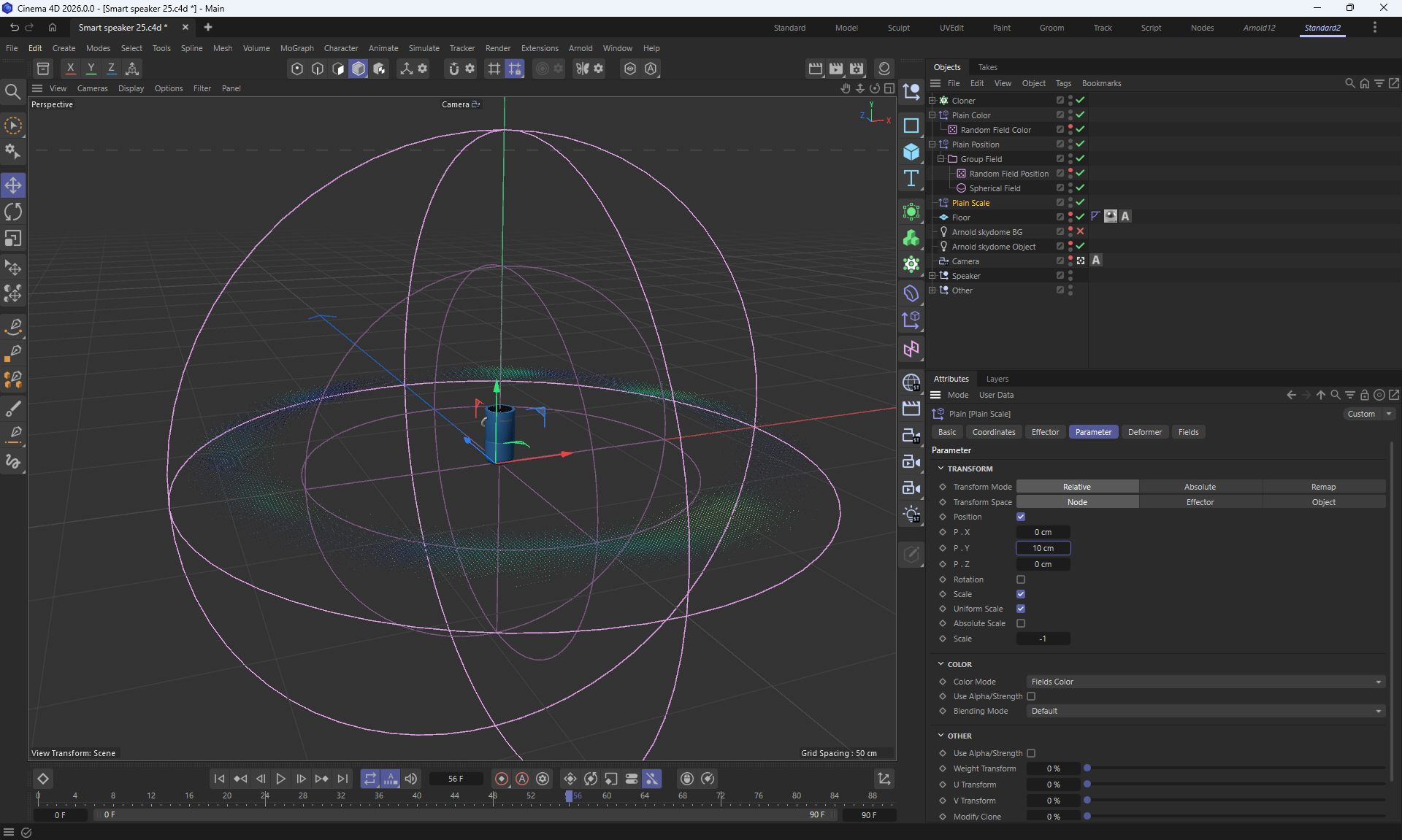Uncheck the Position checkbox

pyautogui.click(x=1020, y=517)
